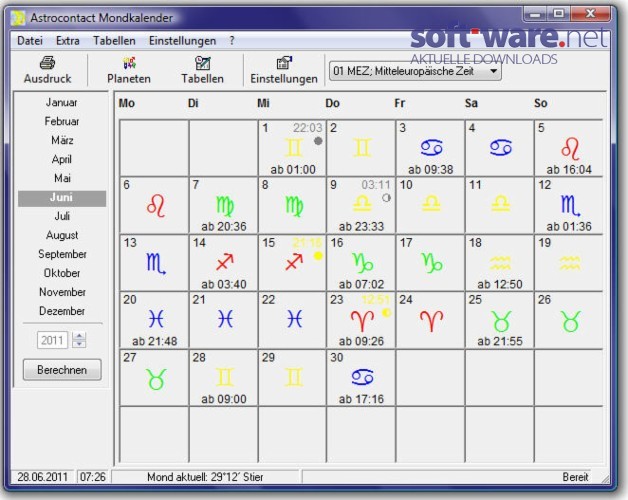Click the 'Bereit' status bar text
The image size is (628, 500).
[576, 477]
